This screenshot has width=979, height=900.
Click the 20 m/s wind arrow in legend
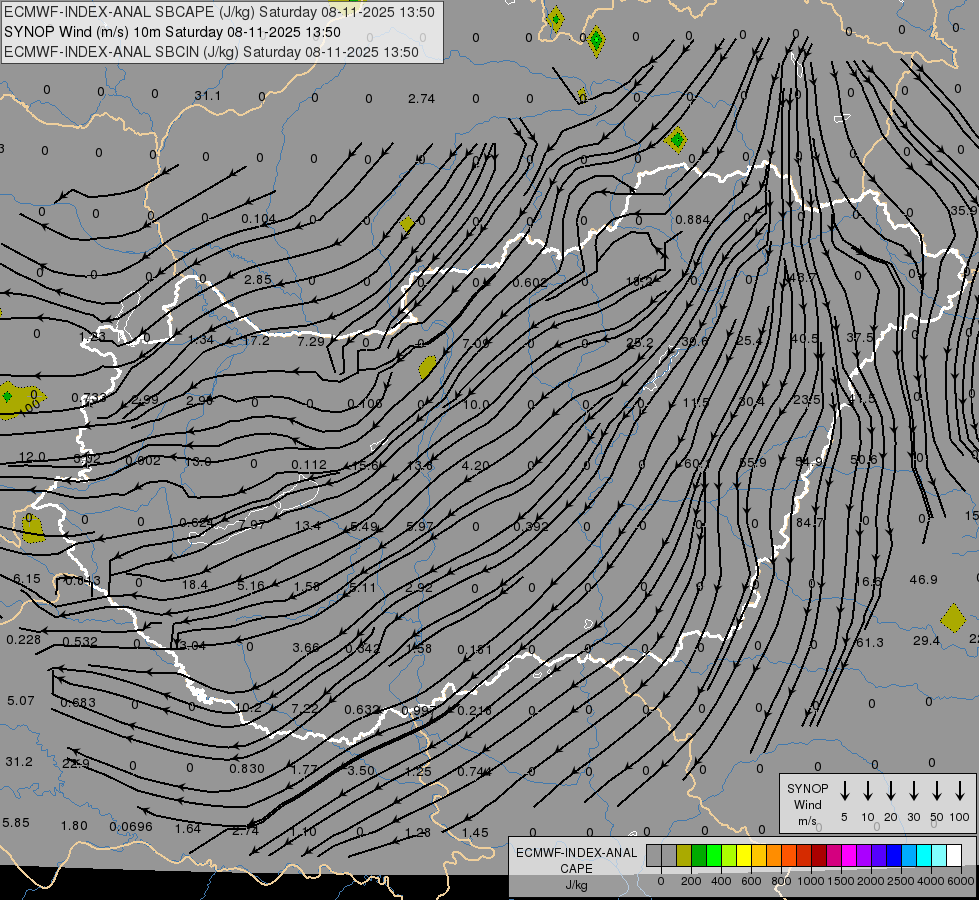891,791
